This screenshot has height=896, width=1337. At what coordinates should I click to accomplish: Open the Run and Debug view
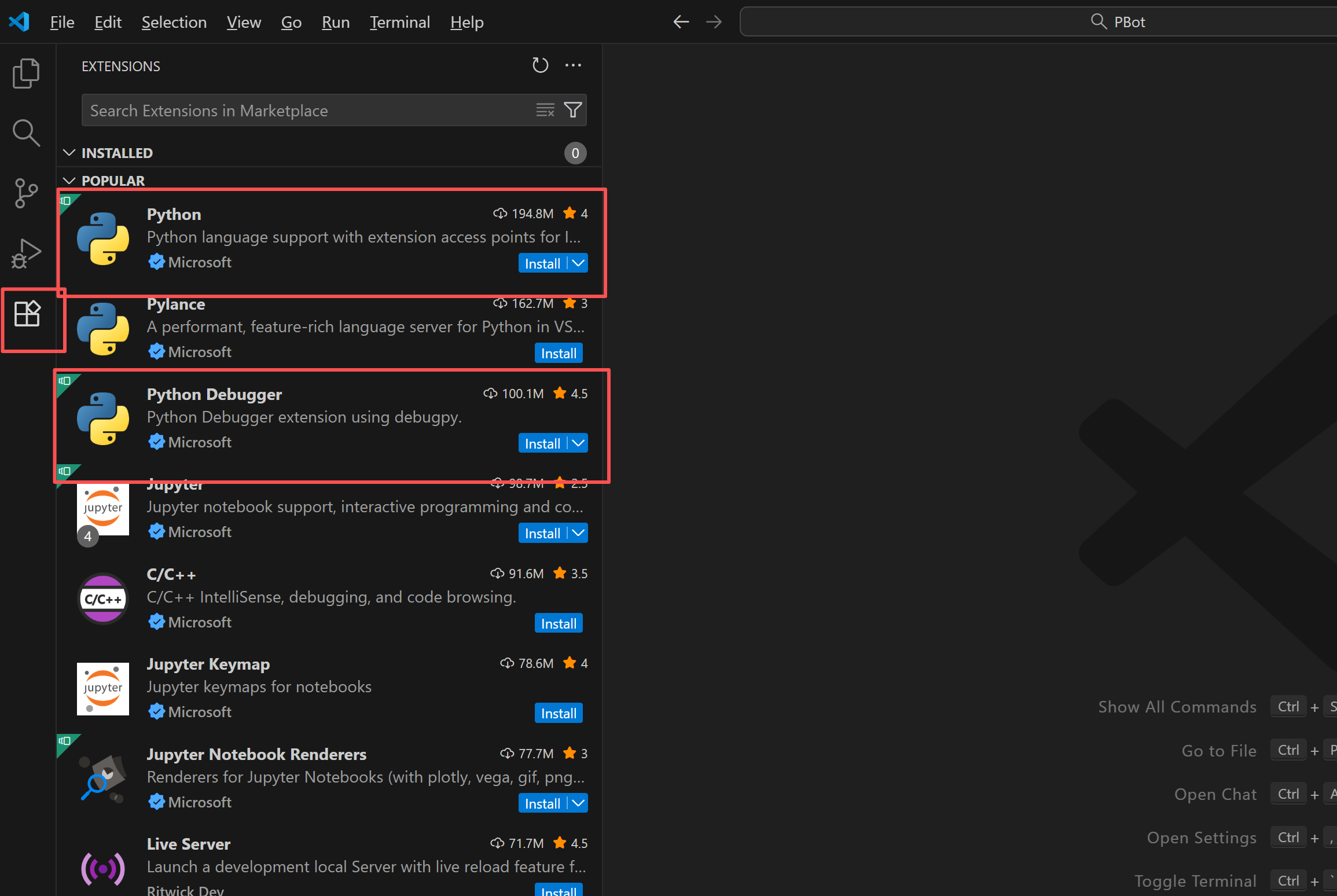(x=26, y=253)
